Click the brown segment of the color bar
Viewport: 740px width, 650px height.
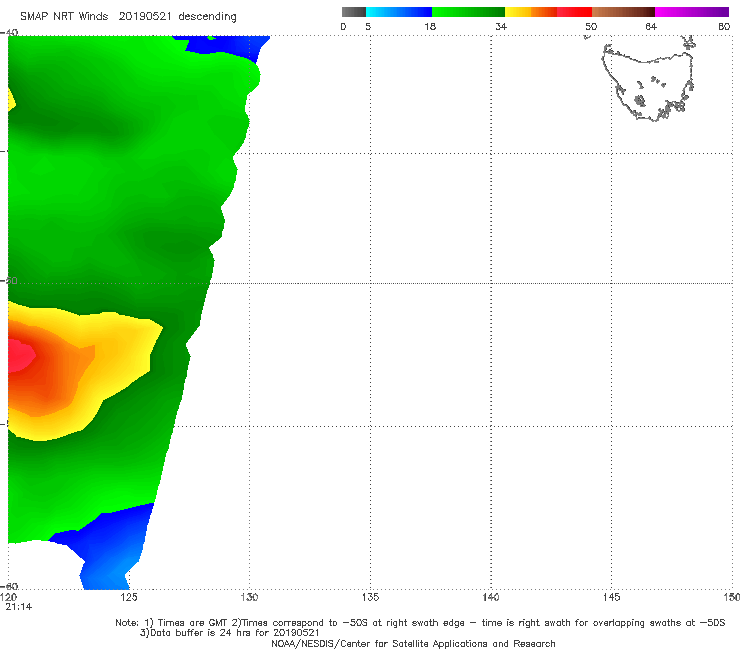[623, 12]
